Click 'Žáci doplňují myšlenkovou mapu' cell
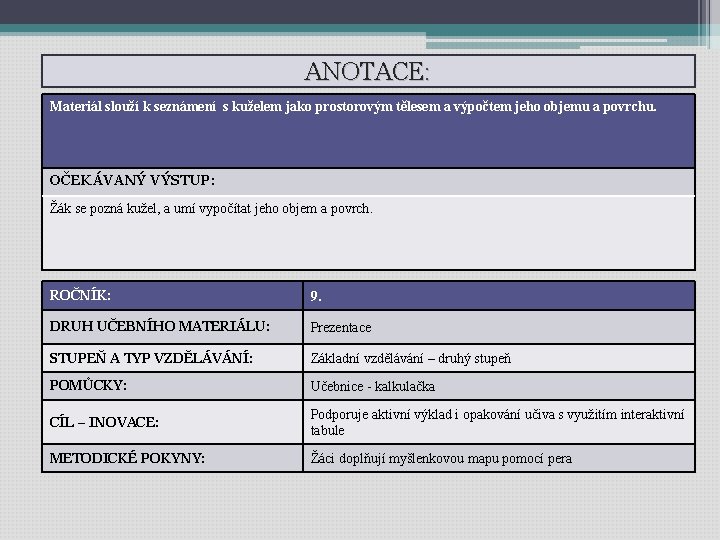 coord(499,458)
